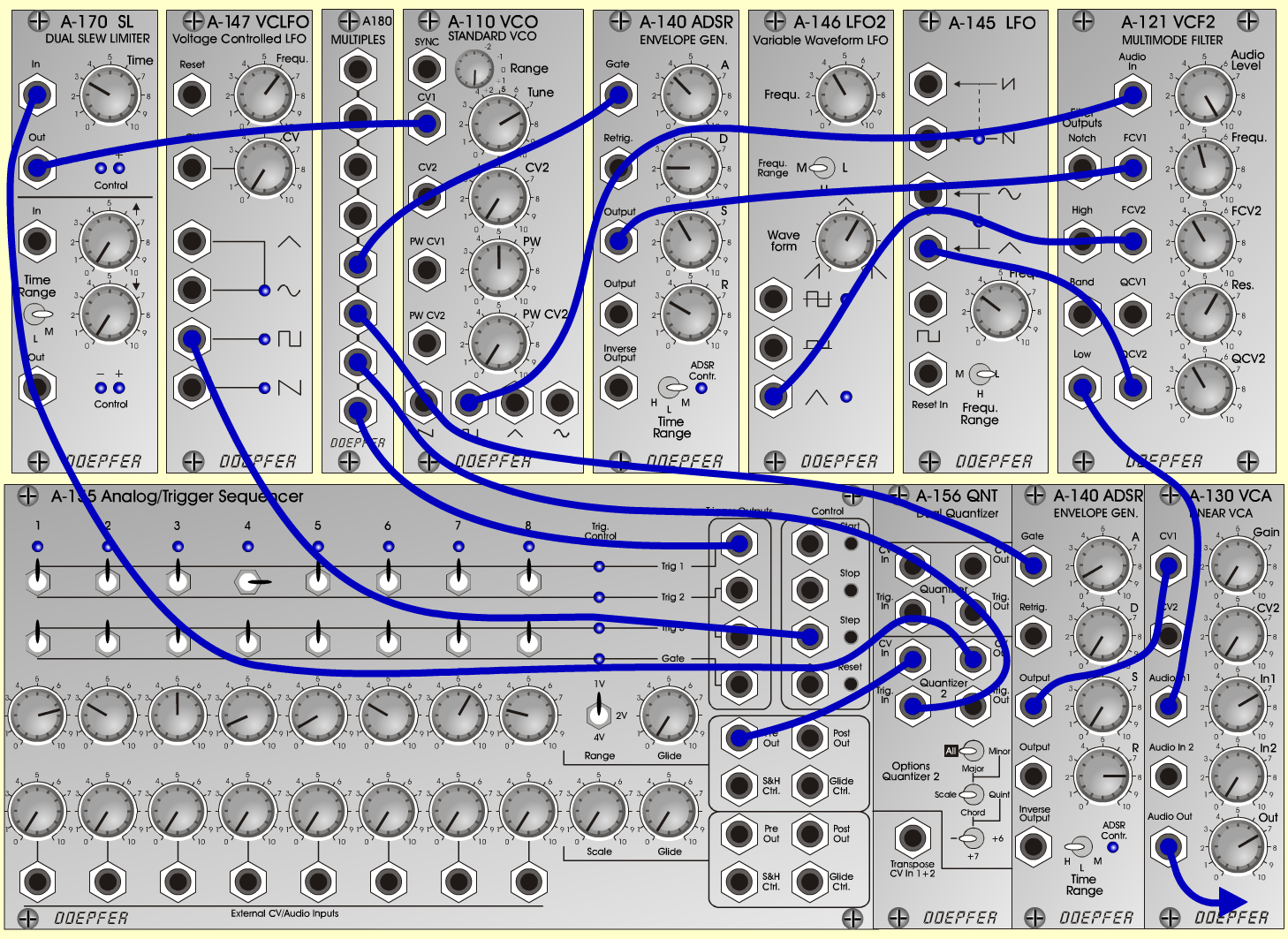Click the CV1 input jack on A-110 VCO
The image size is (1288, 939).
coord(427,124)
